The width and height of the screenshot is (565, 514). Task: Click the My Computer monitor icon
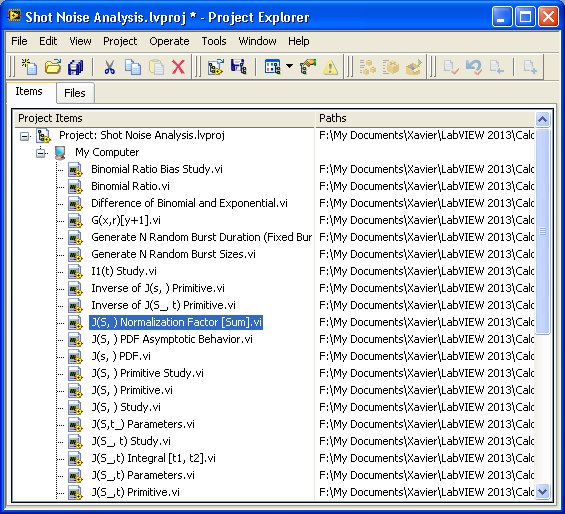pos(60,152)
